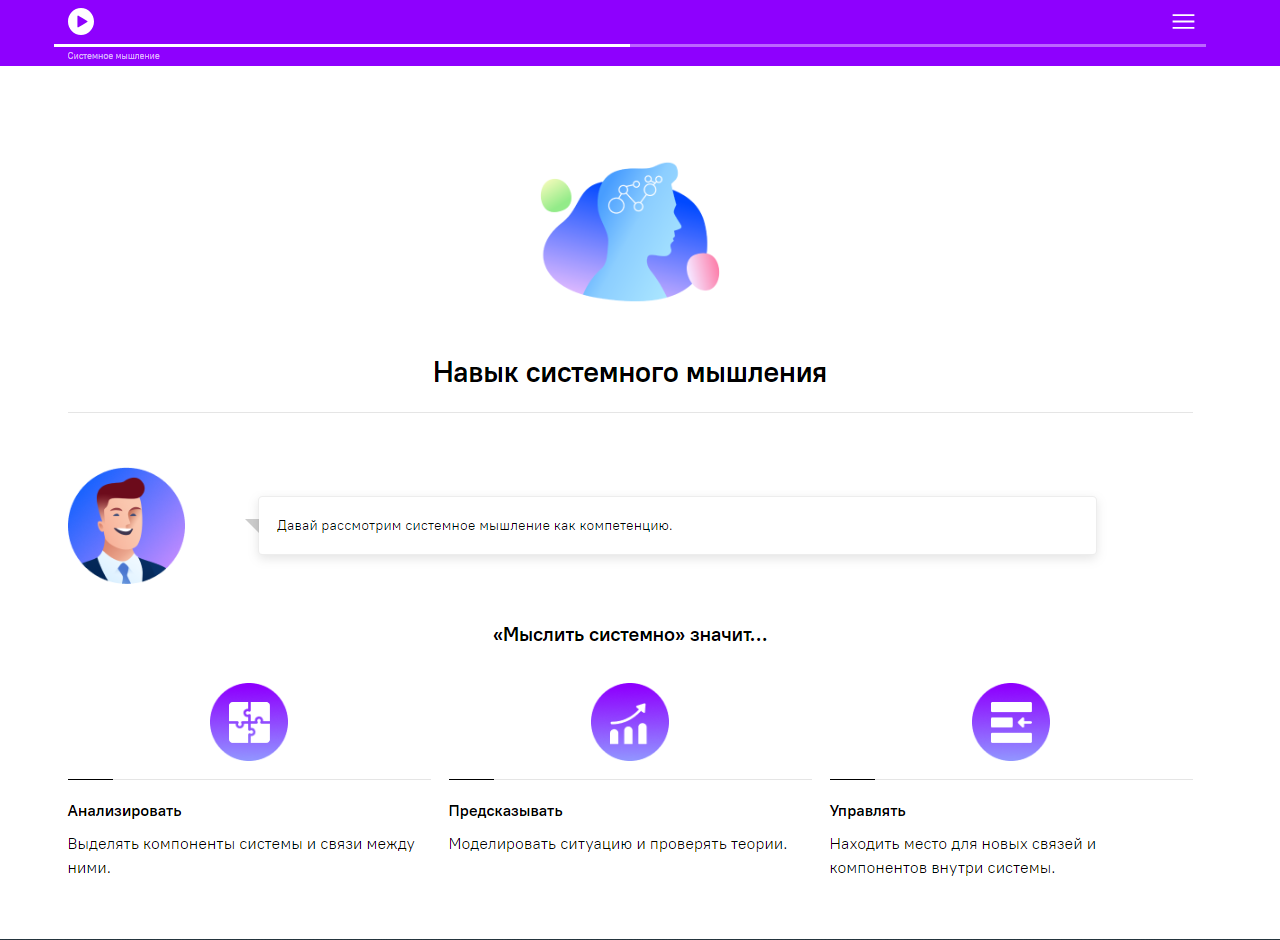Image resolution: width=1280 pixels, height=940 pixels.
Task: Click the unfilled part of course progress bar
Action: pos(916,45)
